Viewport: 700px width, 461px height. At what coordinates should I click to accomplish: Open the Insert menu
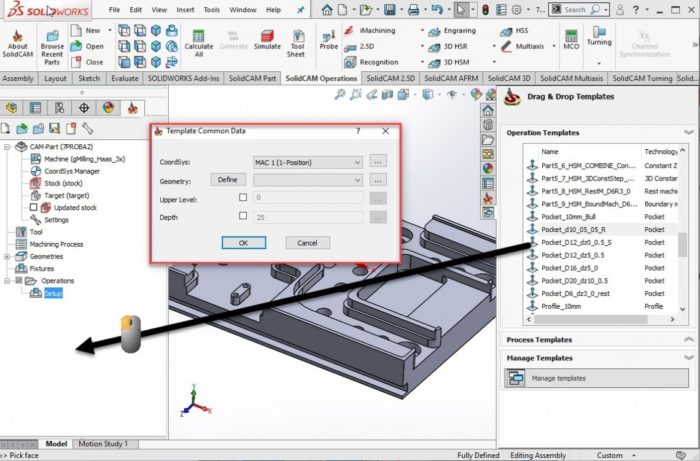click(185, 9)
